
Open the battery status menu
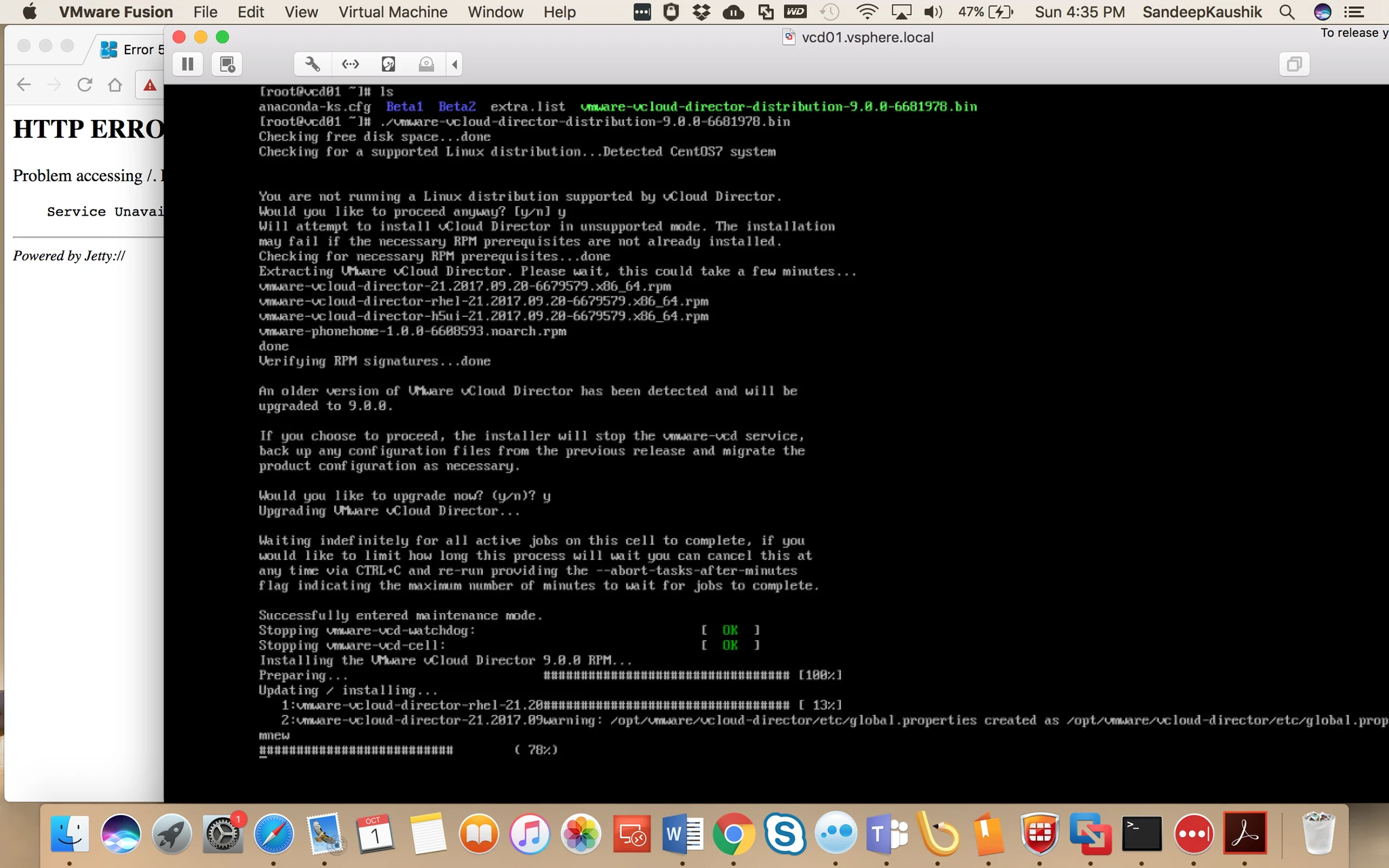pyautogui.click(x=985, y=12)
